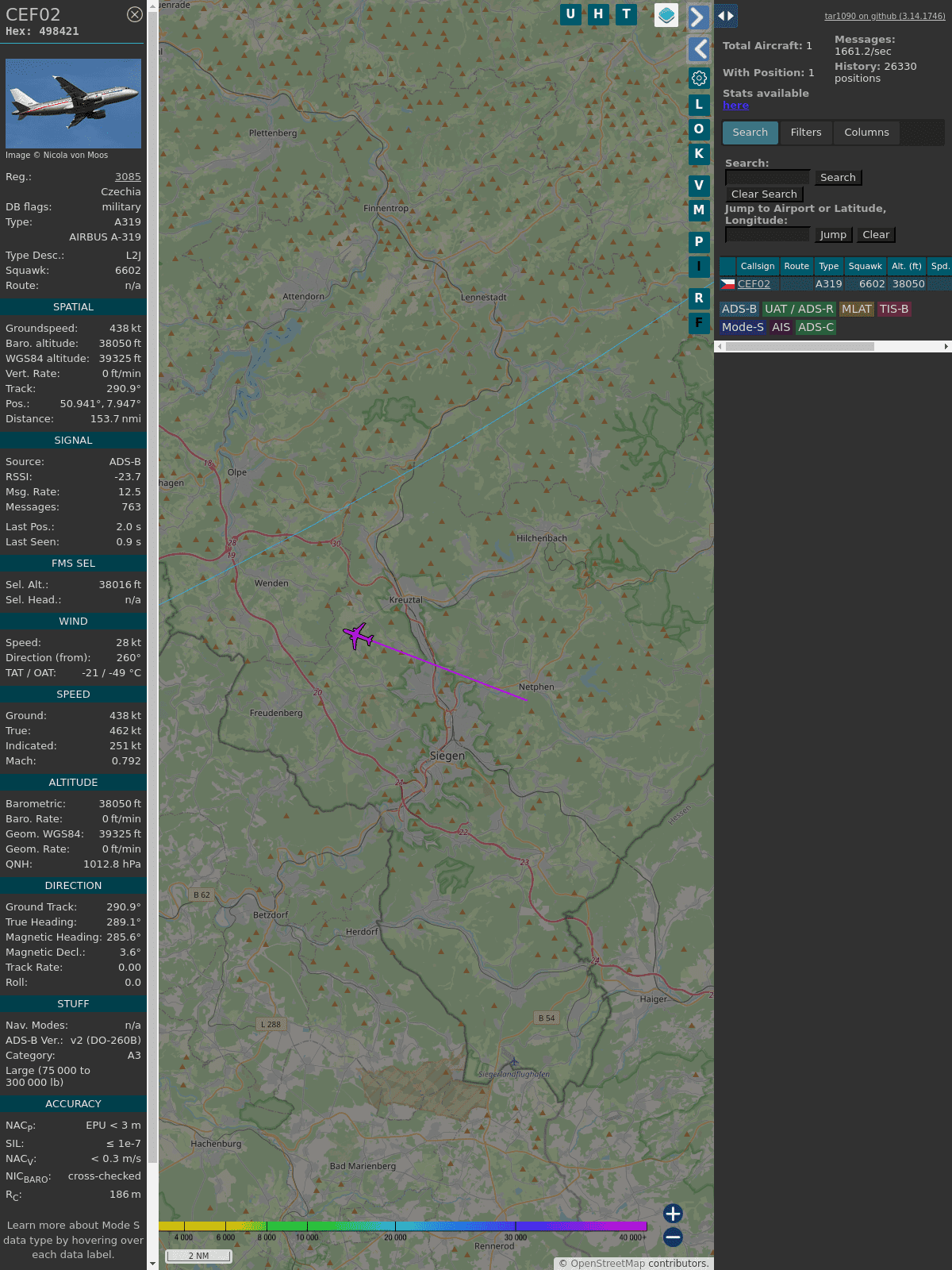Click the Mode-S legend label
The image size is (952, 1270).
[x=743, y=328]
